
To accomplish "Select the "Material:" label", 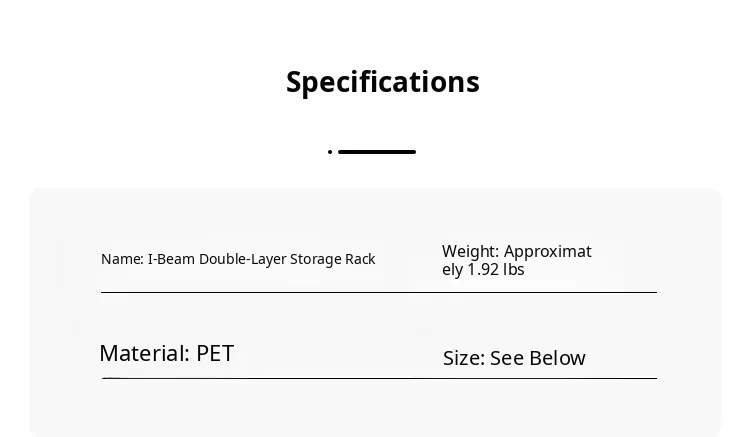I will (x=144, y=354).
